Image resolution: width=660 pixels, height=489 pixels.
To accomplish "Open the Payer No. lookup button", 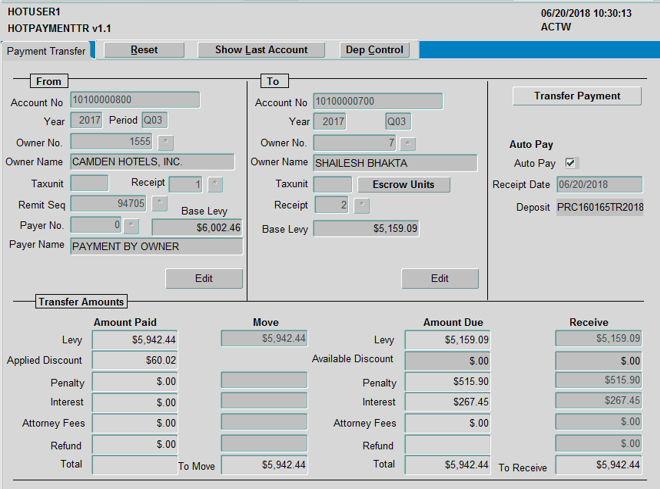I will [132, 226].
